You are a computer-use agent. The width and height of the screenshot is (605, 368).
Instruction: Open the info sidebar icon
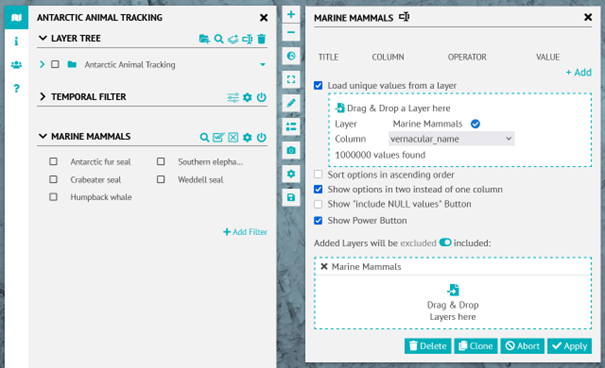(x=16, y=41)
